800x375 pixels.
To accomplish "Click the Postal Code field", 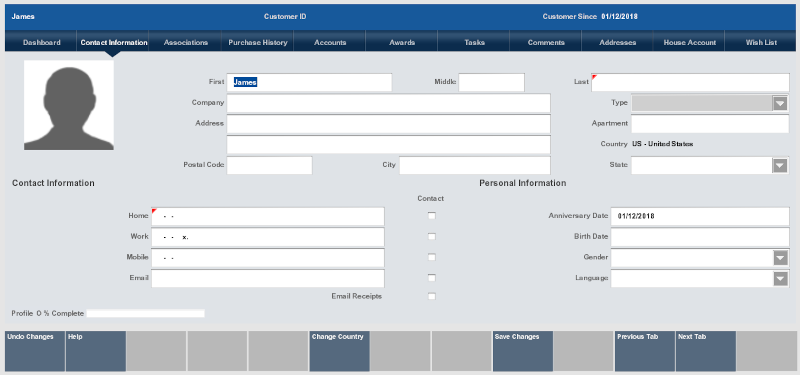I will 269,165.
